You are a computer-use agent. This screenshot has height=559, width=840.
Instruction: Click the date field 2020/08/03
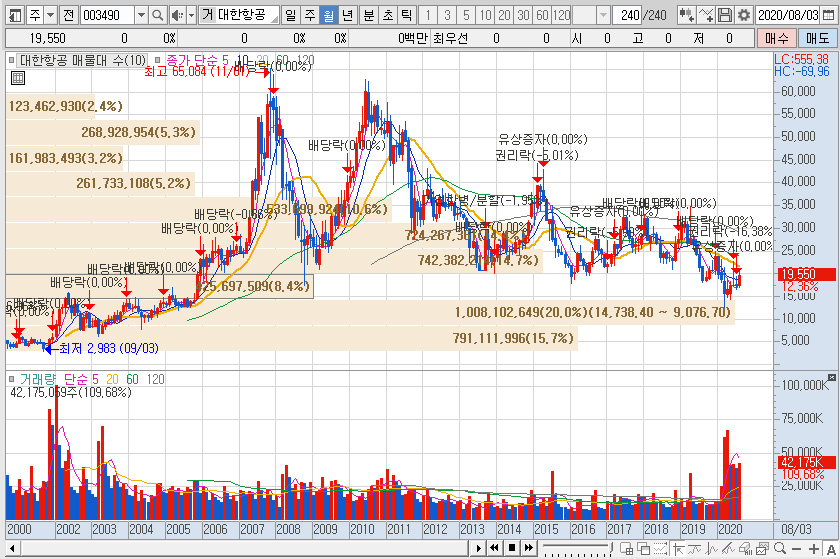788,15
